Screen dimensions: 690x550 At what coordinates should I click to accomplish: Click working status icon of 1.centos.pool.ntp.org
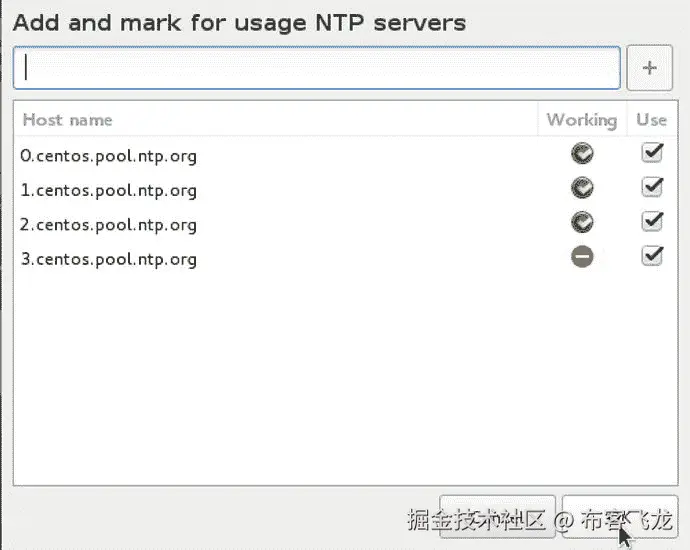click(x=582, y=188)
